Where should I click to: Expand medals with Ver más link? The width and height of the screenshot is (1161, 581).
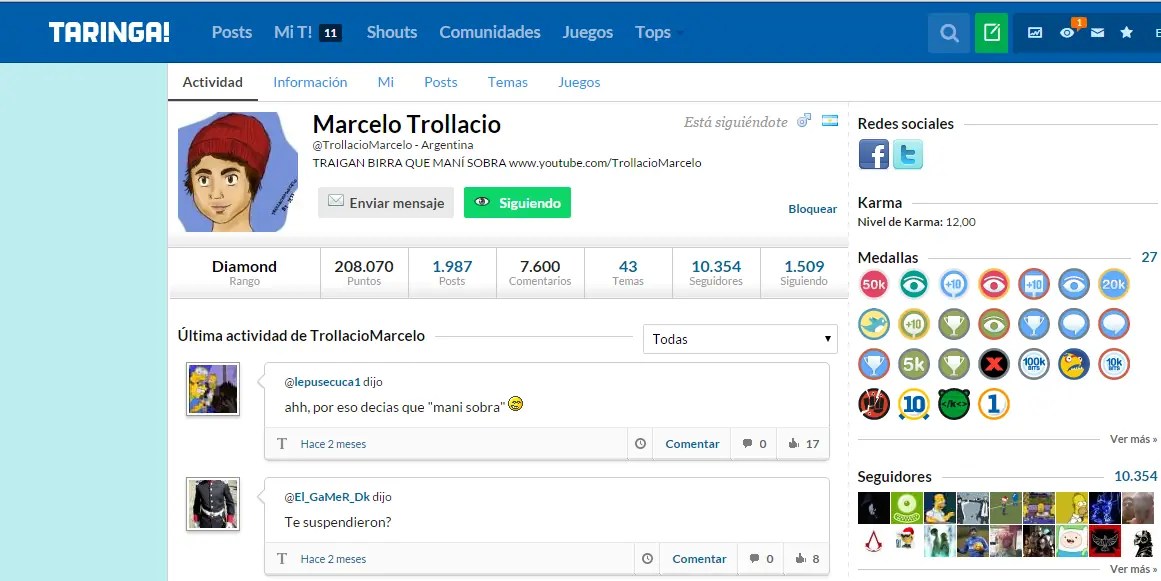pos(1133,439)
